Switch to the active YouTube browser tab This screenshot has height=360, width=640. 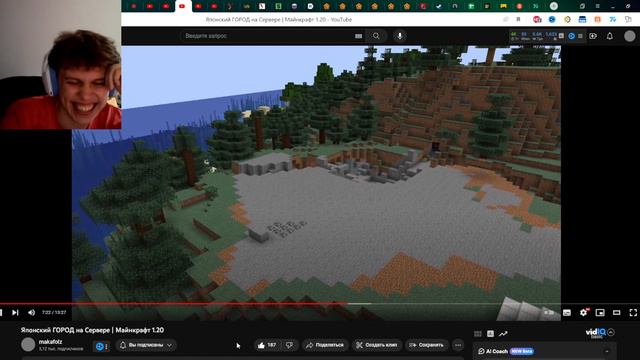point(182,6)
